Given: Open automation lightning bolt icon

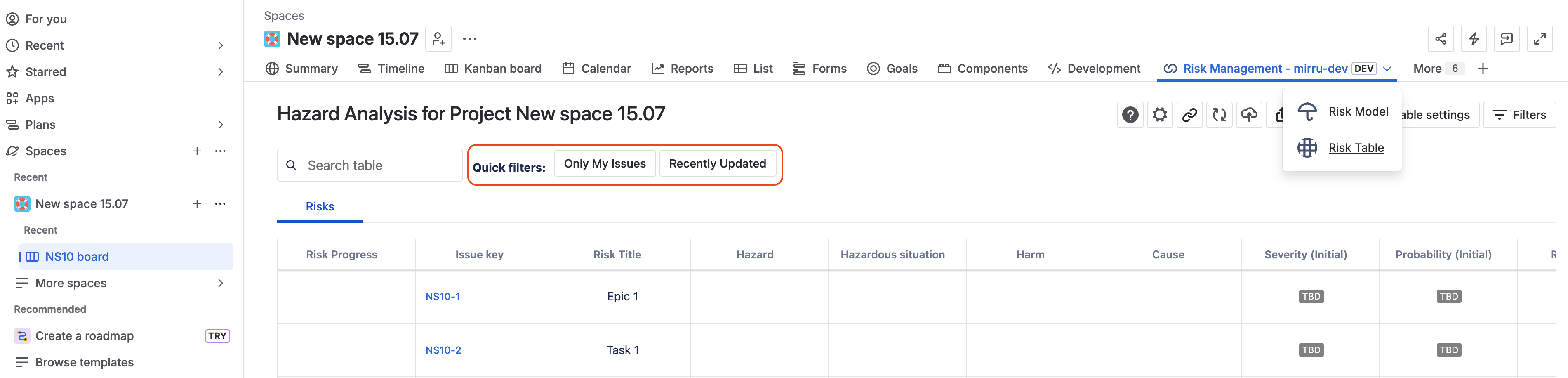Looking at the screenshot, I should tap(1474, 39).
